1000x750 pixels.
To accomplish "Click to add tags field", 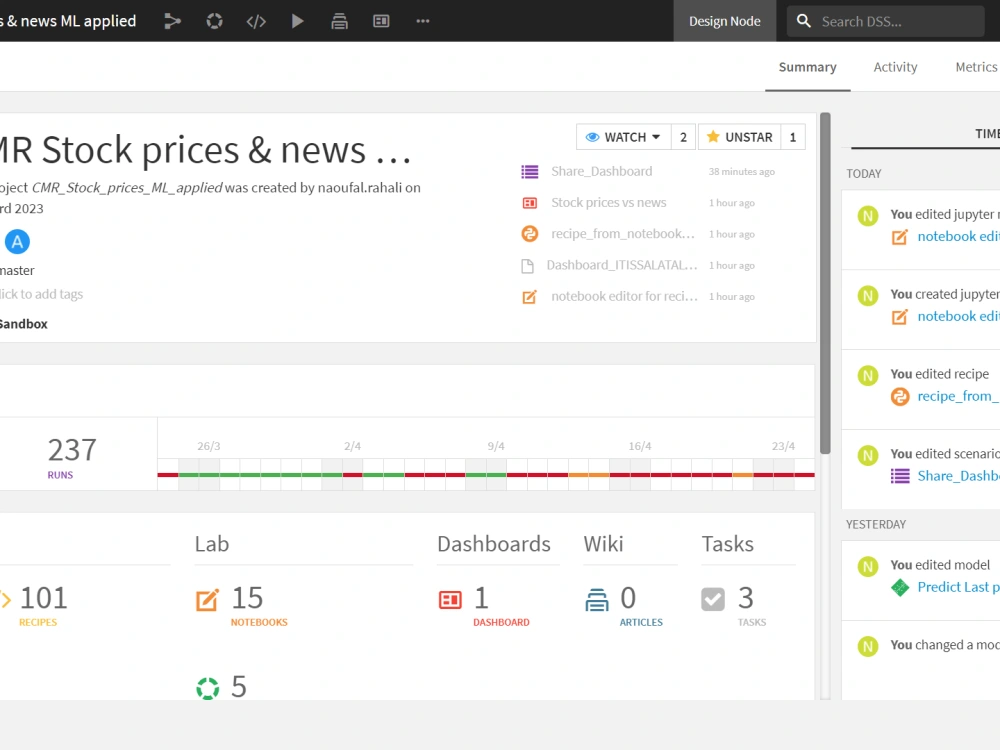I will 41,294.
